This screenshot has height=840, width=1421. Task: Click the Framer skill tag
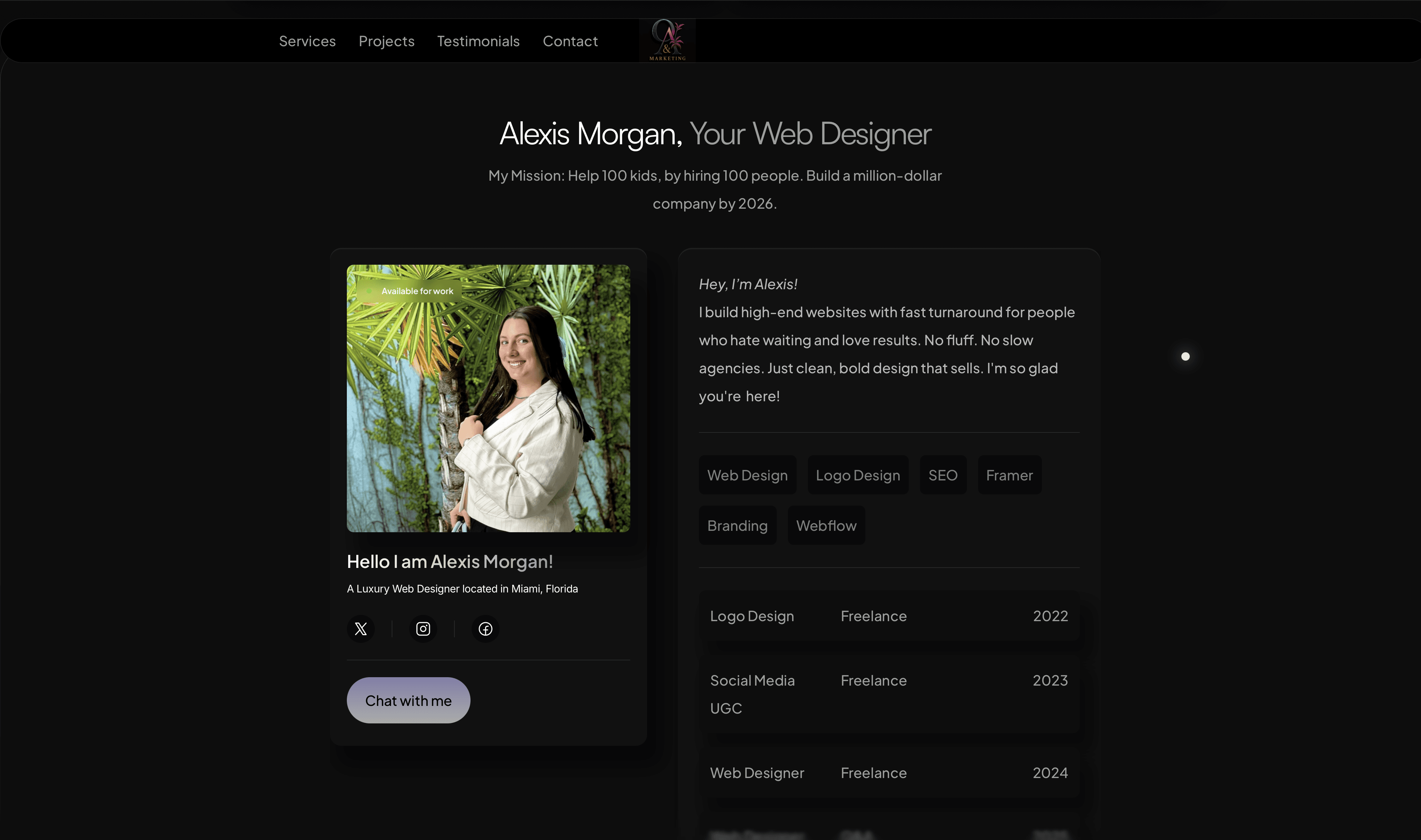pos(1009,475)
